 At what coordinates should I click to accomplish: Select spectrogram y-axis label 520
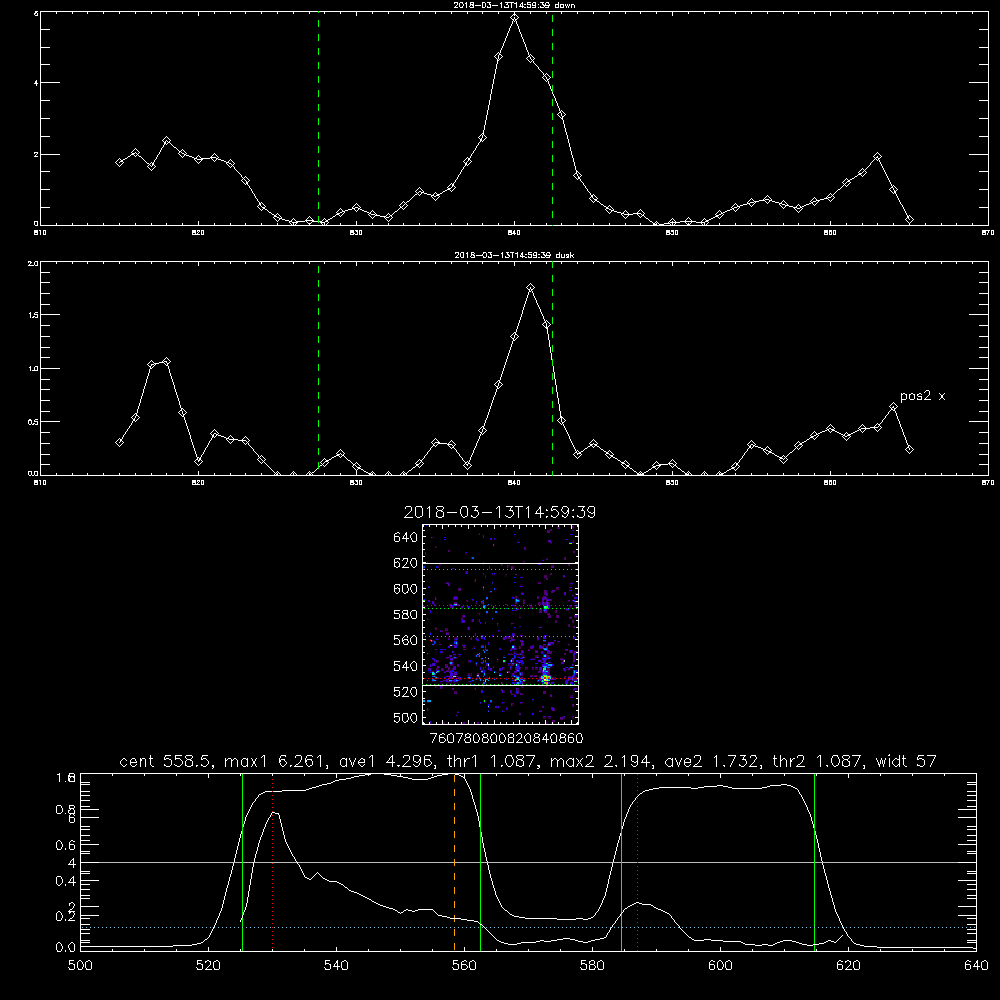pyautogui.click(x=406, y=692)
